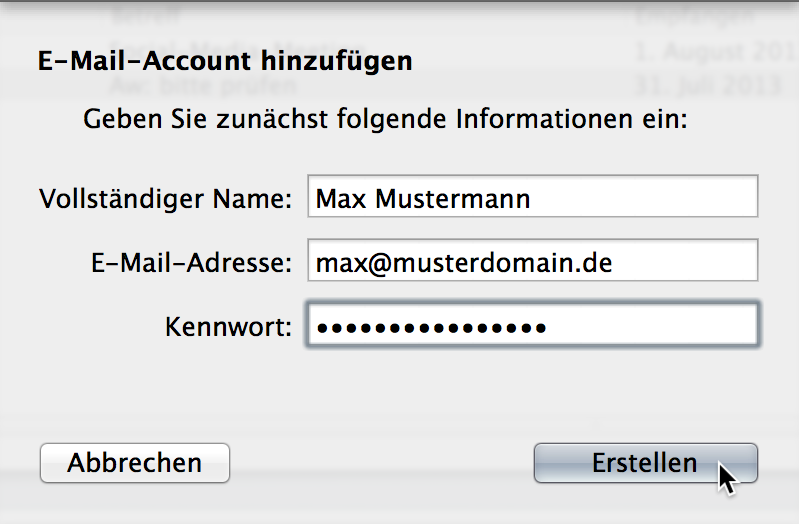This screenshot has width=799, height=524.
Task: Place cursor on the word 'Mustermann'
Action: pos(452,199)
